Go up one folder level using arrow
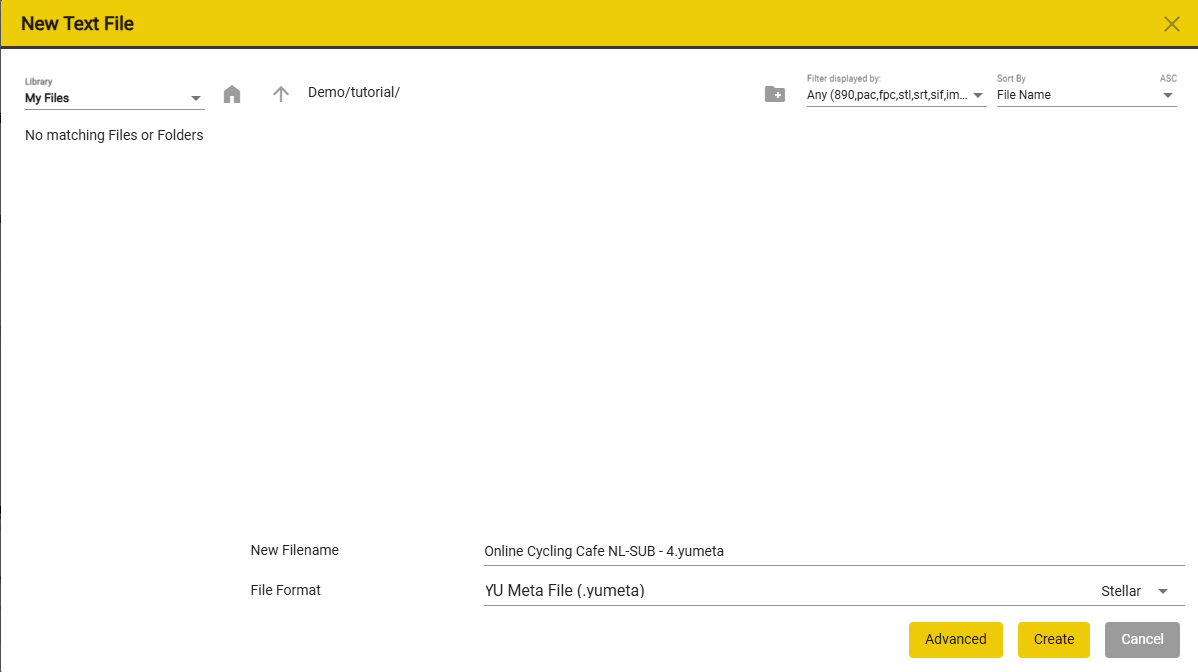The width and height of the screenshot is (1198, 672). point(281,94)
